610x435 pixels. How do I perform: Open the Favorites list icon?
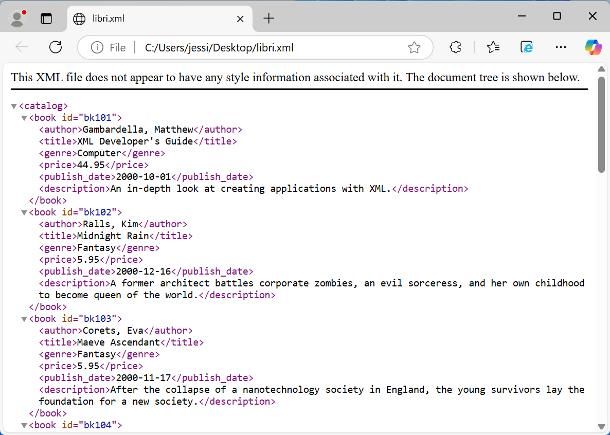click(493, 47)
